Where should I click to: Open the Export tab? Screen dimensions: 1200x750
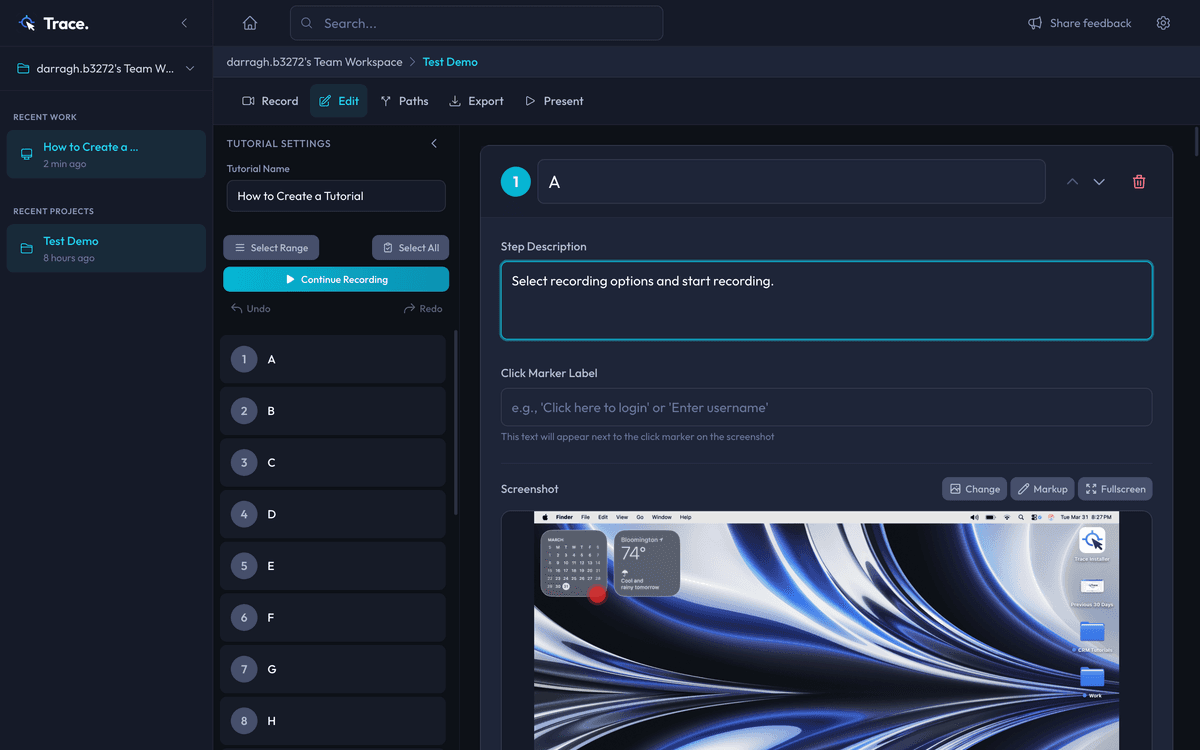click(476, 101)
